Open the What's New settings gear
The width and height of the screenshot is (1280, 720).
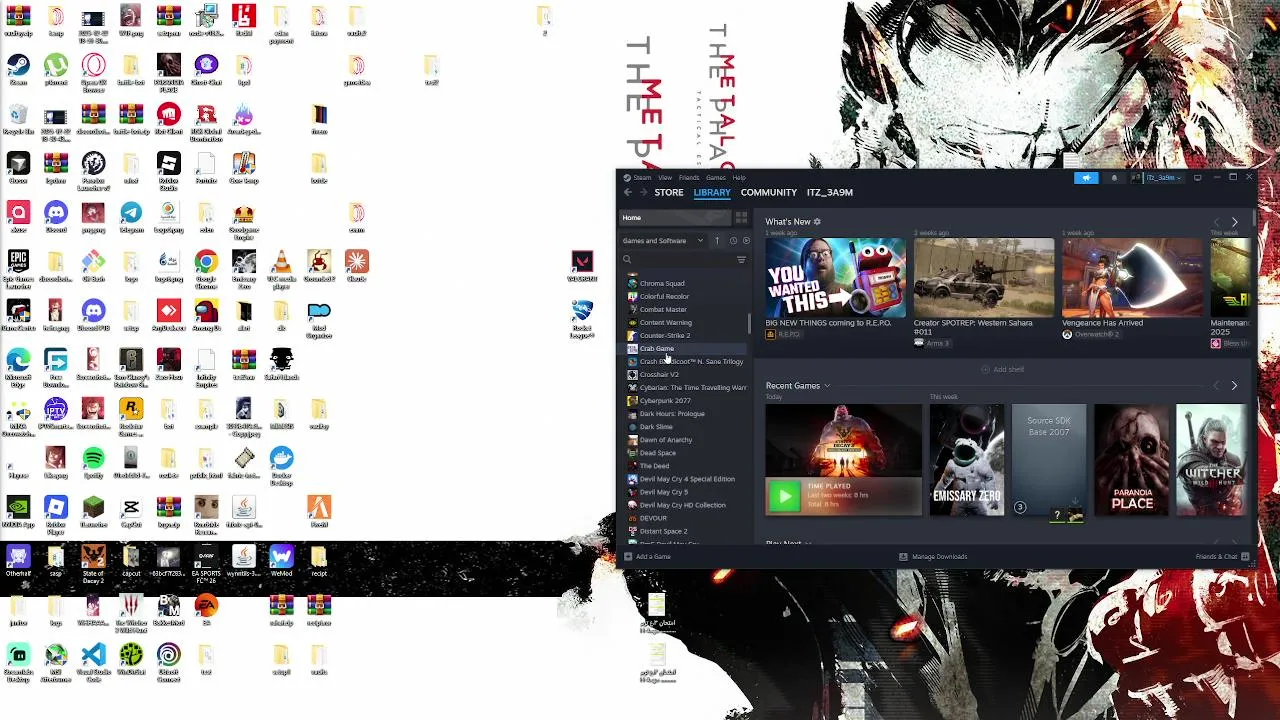click(x=817, y=222)
